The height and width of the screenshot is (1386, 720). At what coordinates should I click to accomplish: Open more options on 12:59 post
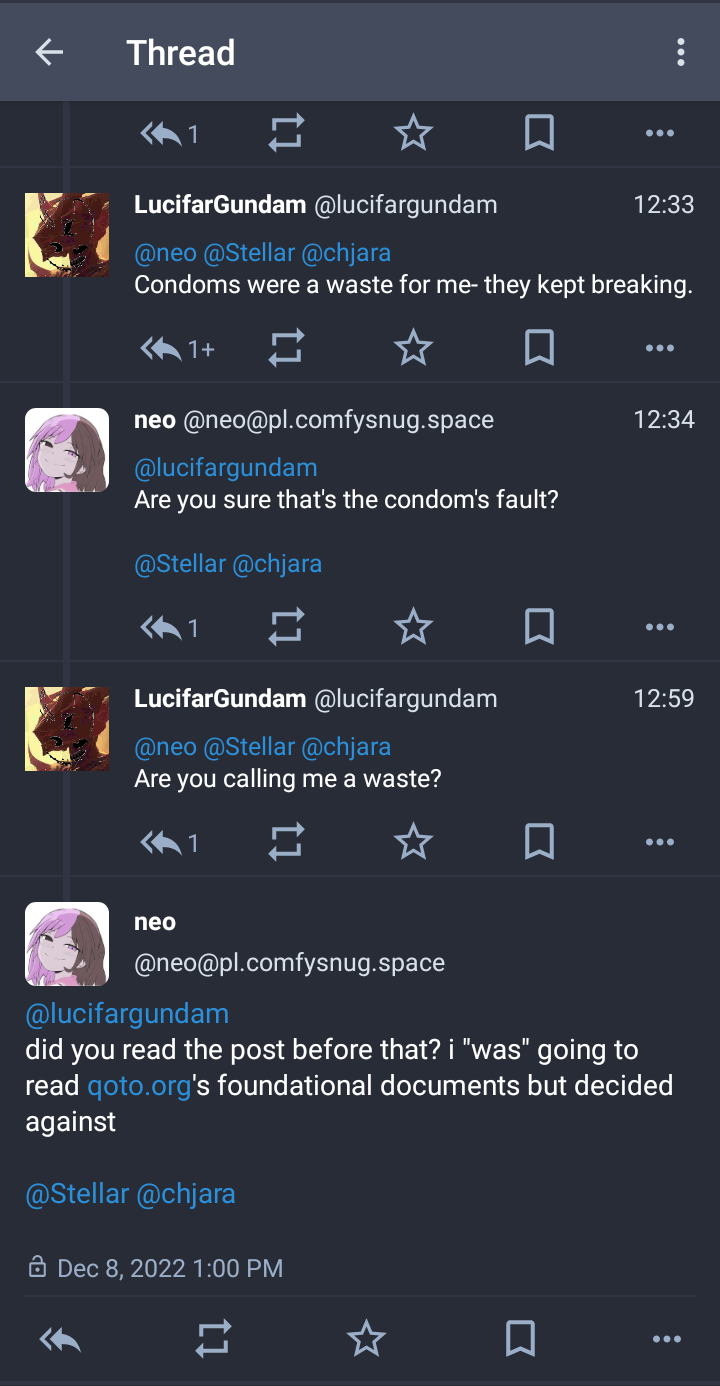point(659,843)
